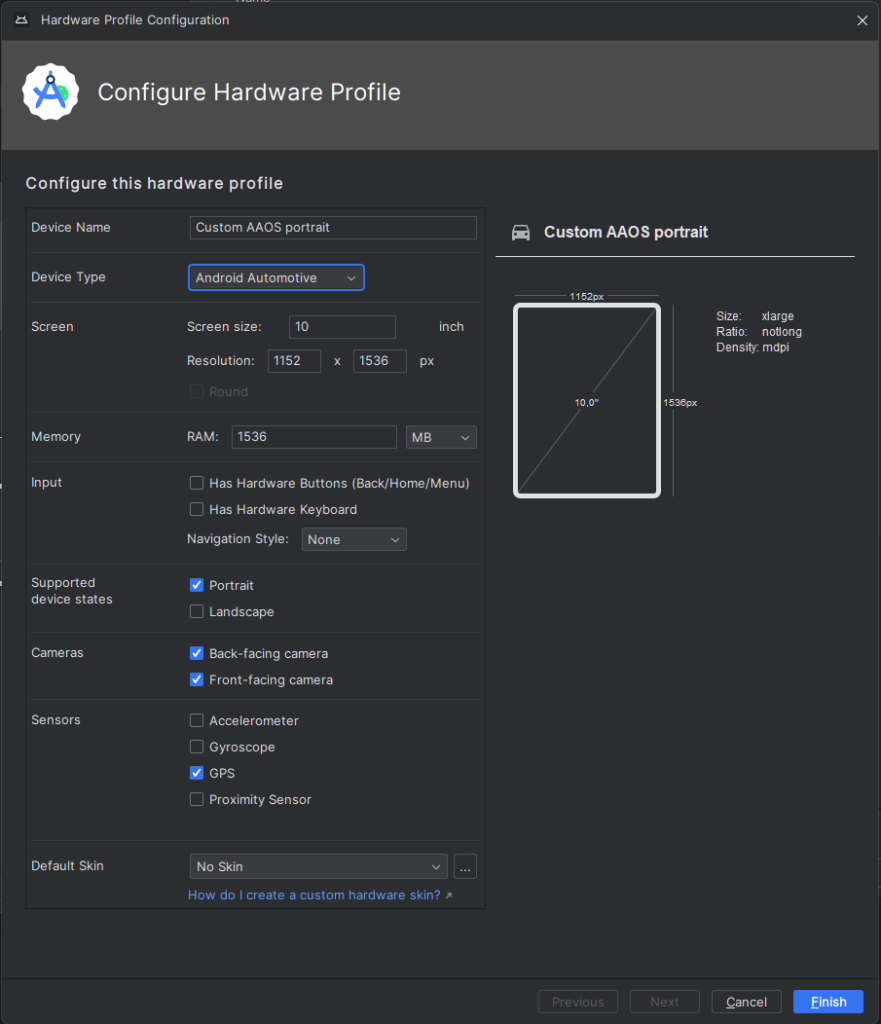Click the Screen size input field
Screen dimensions: 881x1024
tap(342, 327)
